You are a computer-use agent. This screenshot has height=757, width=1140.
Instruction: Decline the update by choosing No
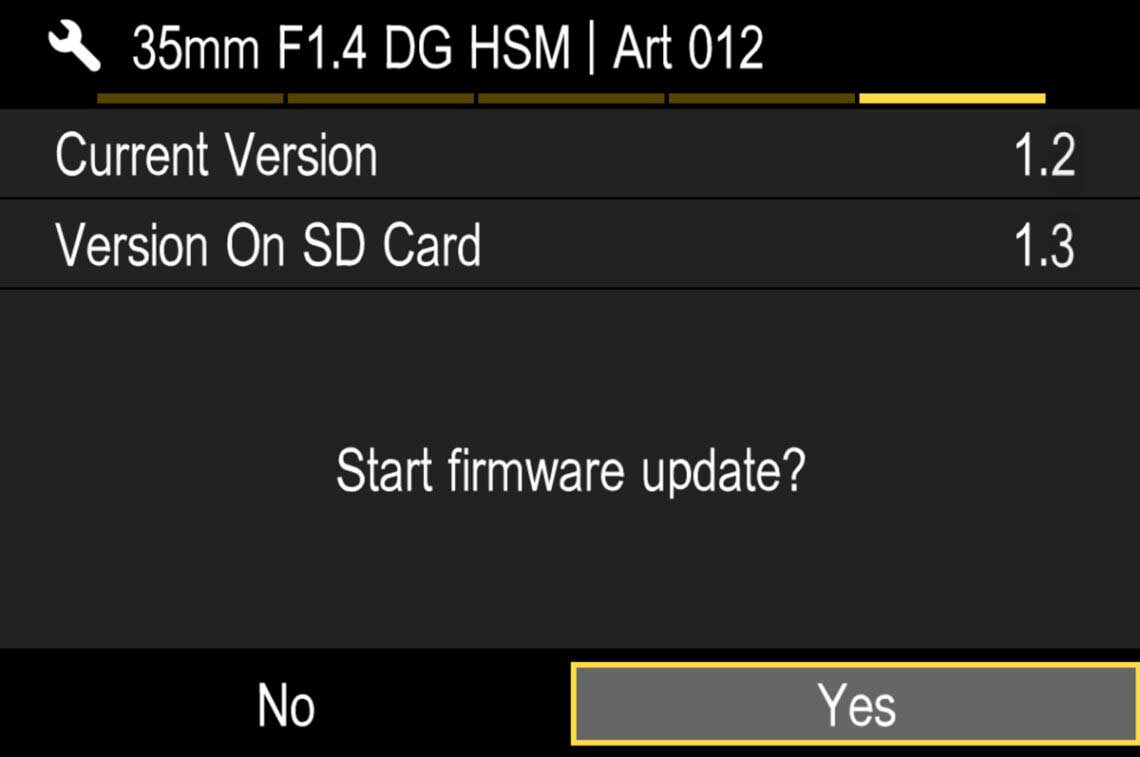[286, 705]
